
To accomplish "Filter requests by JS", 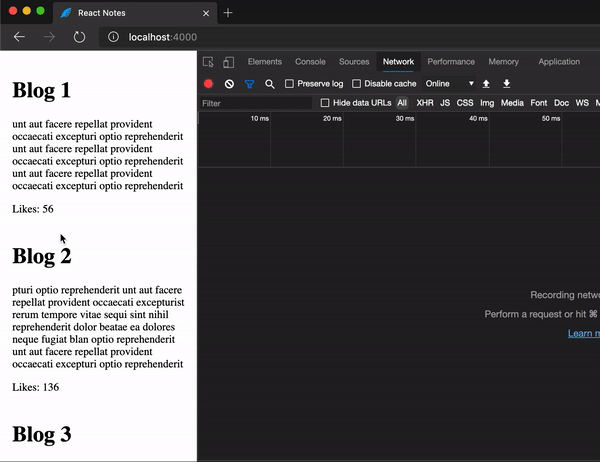I will (x=445, y=103).
